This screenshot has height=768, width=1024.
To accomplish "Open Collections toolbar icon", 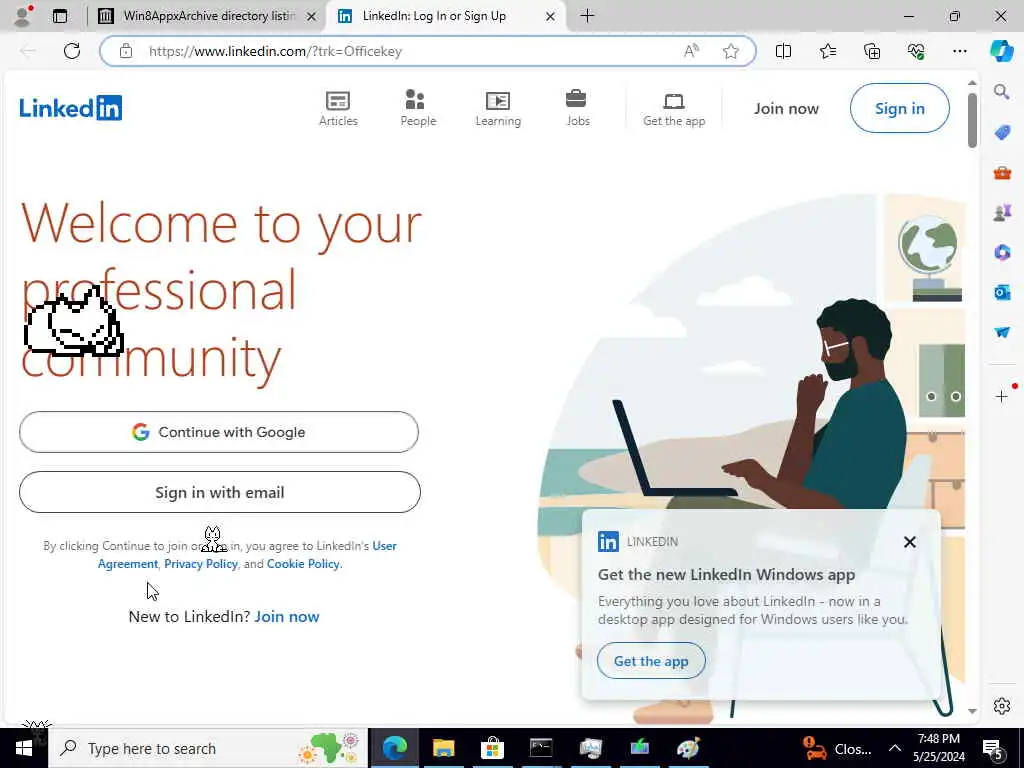I will (x=872, y=51).
